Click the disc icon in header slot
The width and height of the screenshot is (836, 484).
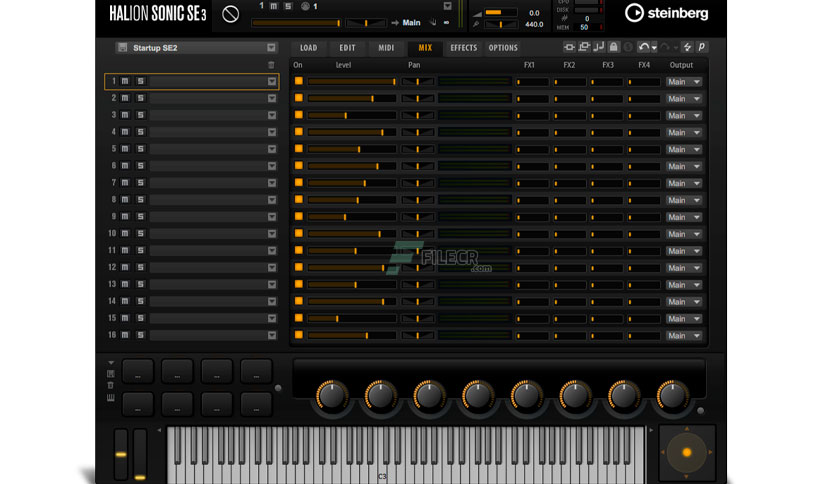coord(305,6)
